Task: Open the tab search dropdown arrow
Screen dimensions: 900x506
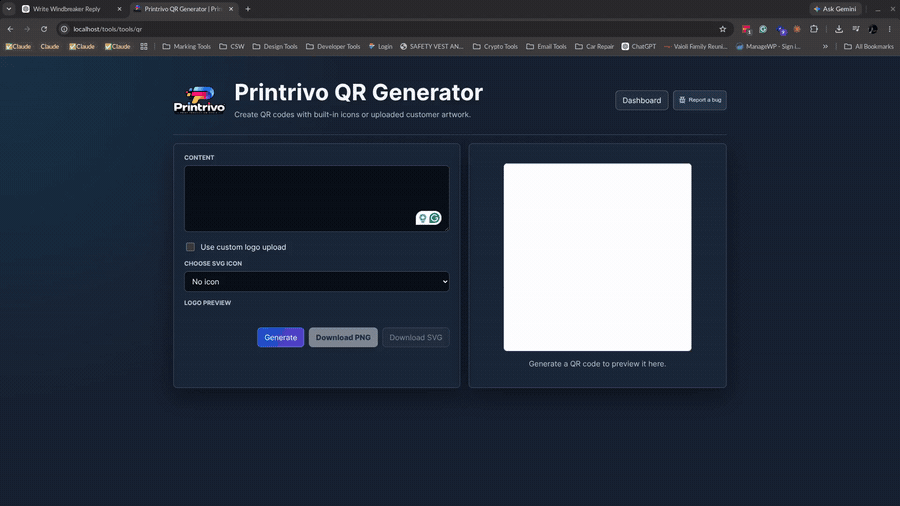Action: point(9,9)
